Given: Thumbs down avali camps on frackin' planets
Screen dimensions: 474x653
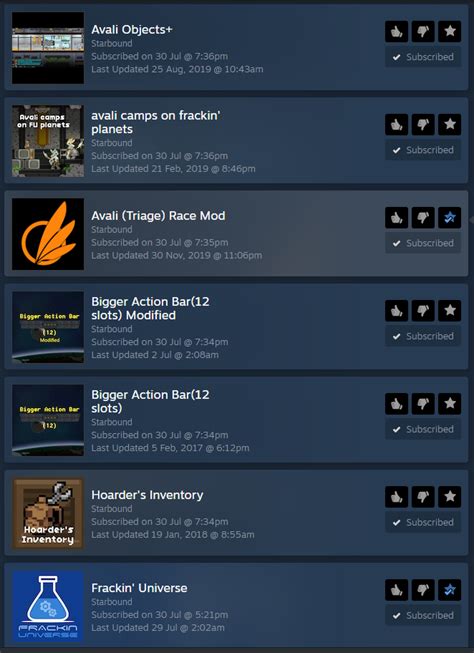Looking at the screenshot, I should pos(423,125).
